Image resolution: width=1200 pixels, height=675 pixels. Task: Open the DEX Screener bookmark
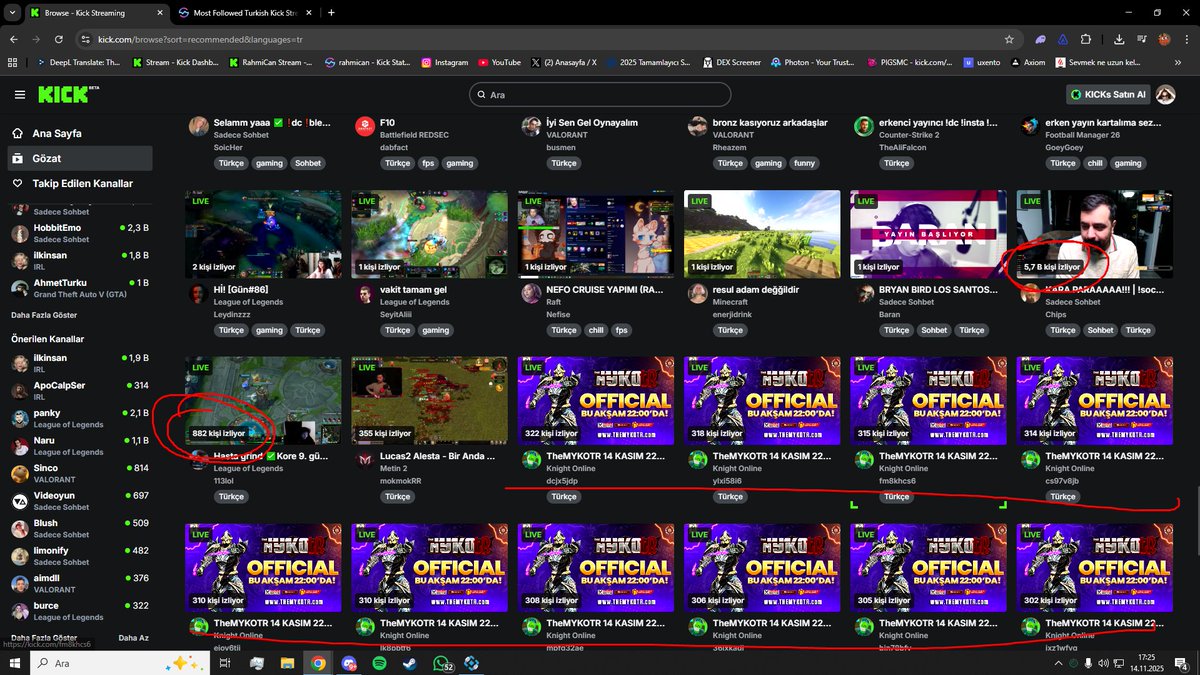click(x=731, y=62)
